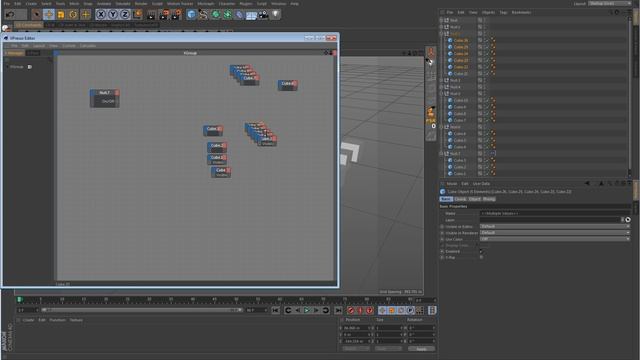Open the Layout selector dropdown

coord(610,3)
